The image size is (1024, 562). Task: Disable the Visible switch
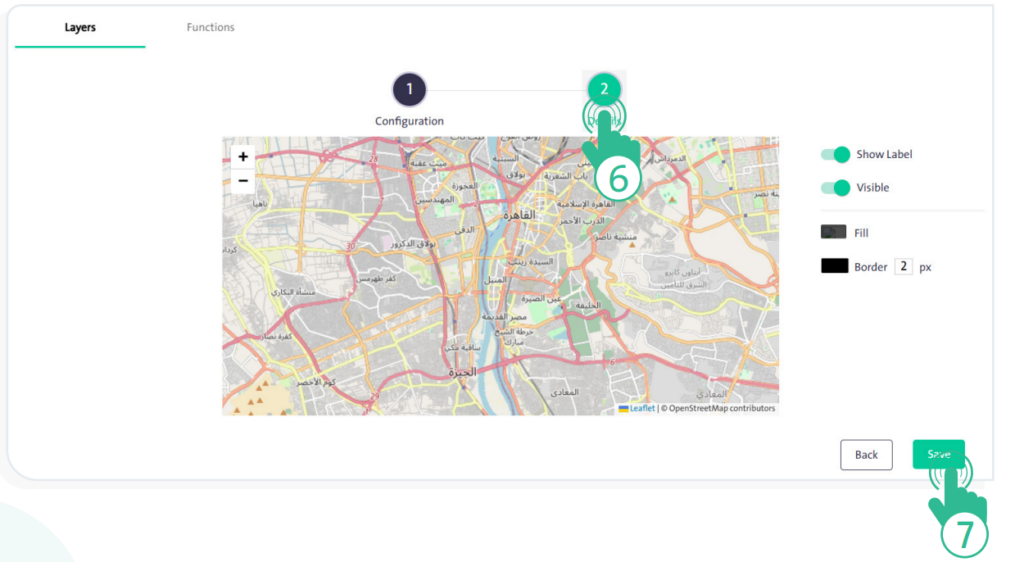pyautogui.click(x=835, y=188)
